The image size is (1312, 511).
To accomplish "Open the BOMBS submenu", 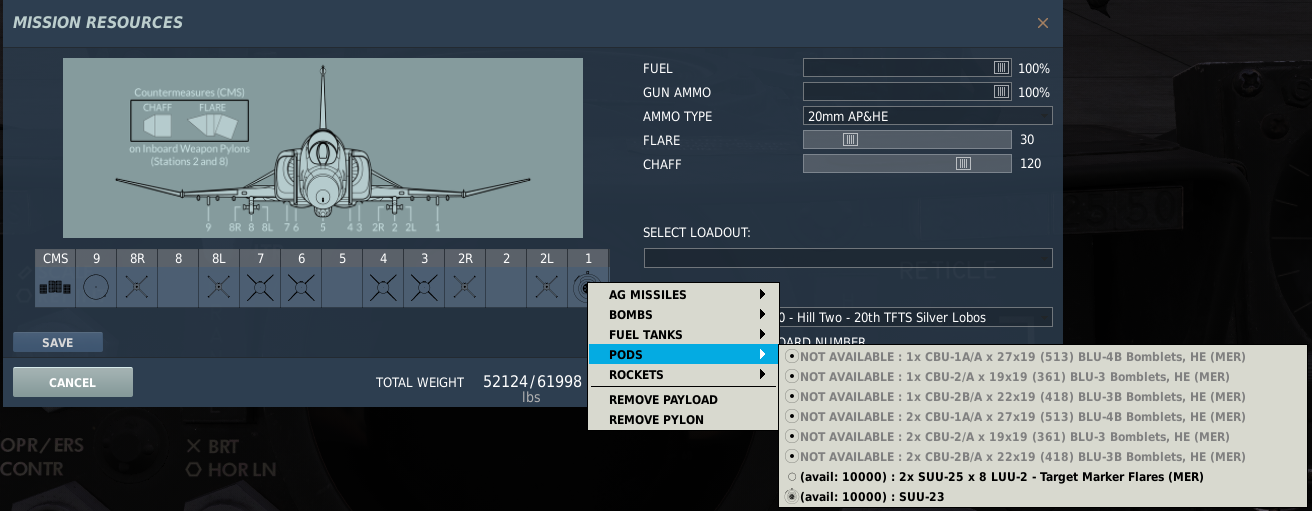I will pos(683,315).
